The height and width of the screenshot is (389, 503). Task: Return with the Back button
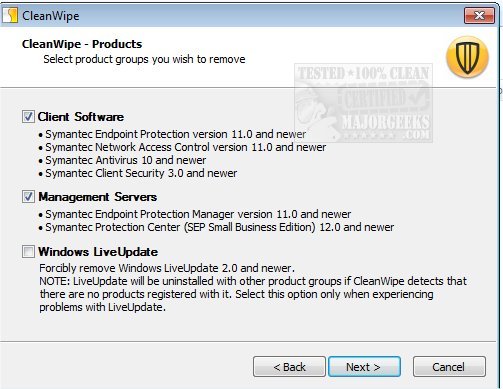coord(289,367)
